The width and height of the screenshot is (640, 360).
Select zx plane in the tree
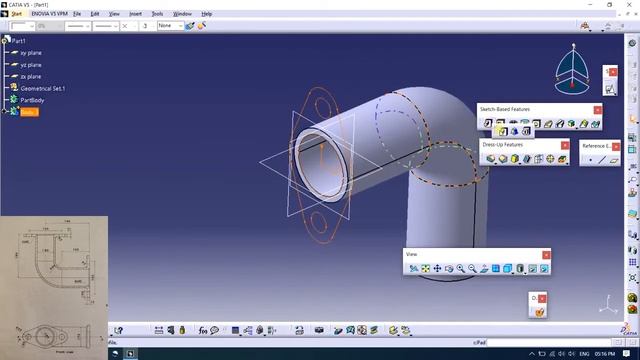coord(31,76)
